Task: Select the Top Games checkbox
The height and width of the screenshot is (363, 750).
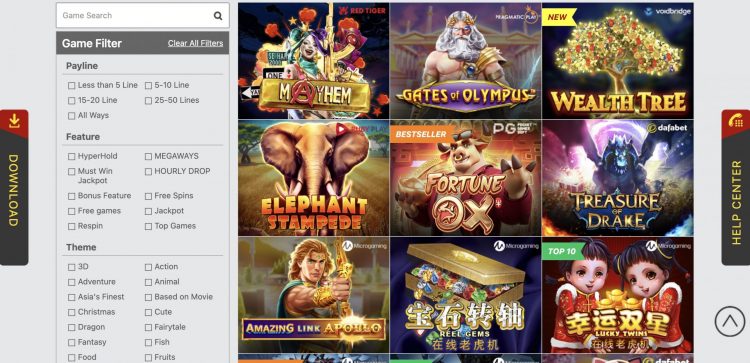Action: tap(148, 227)
